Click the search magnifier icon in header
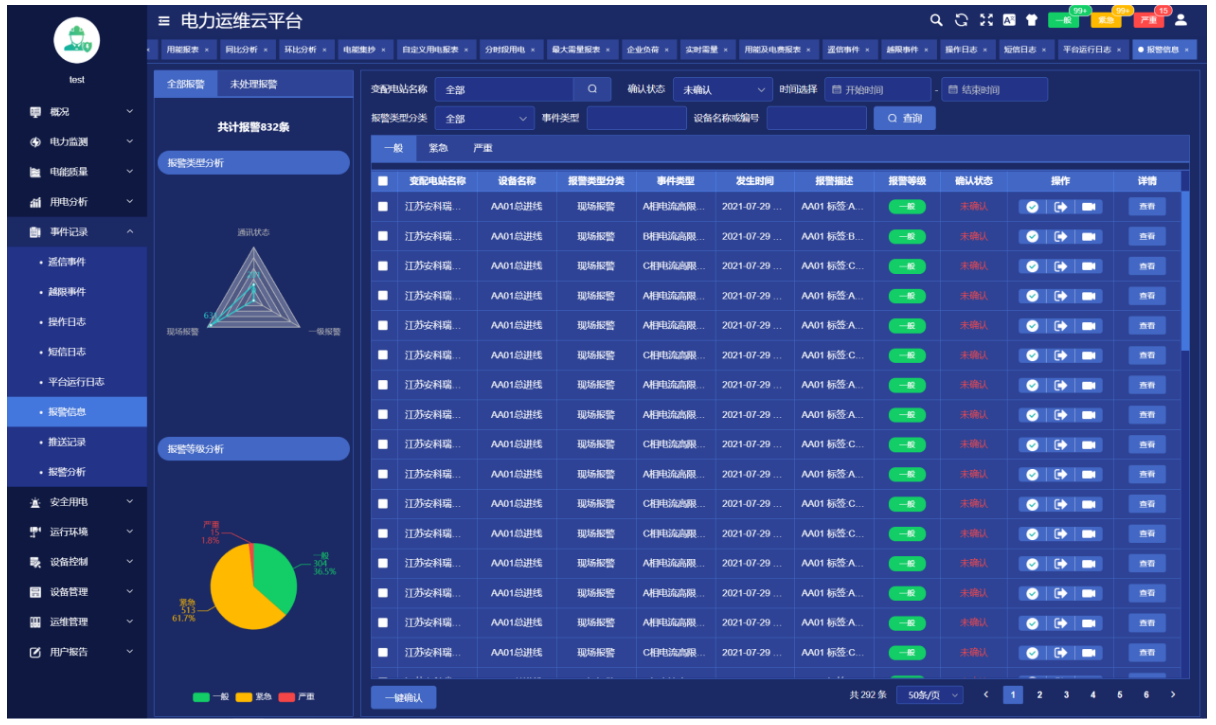1216x725 pixels. [x=936, y=20]
